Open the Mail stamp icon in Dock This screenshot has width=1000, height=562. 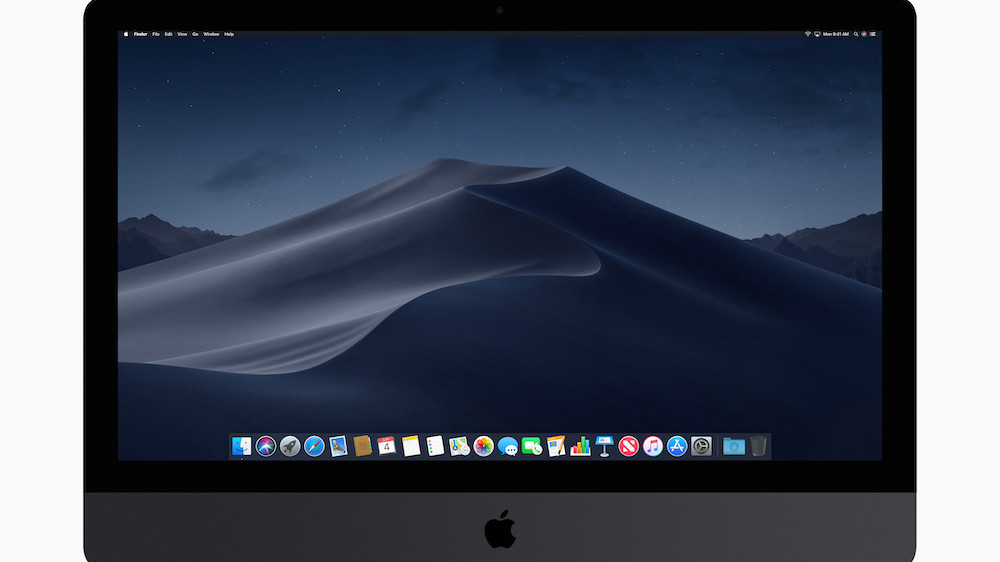[339, 446]
